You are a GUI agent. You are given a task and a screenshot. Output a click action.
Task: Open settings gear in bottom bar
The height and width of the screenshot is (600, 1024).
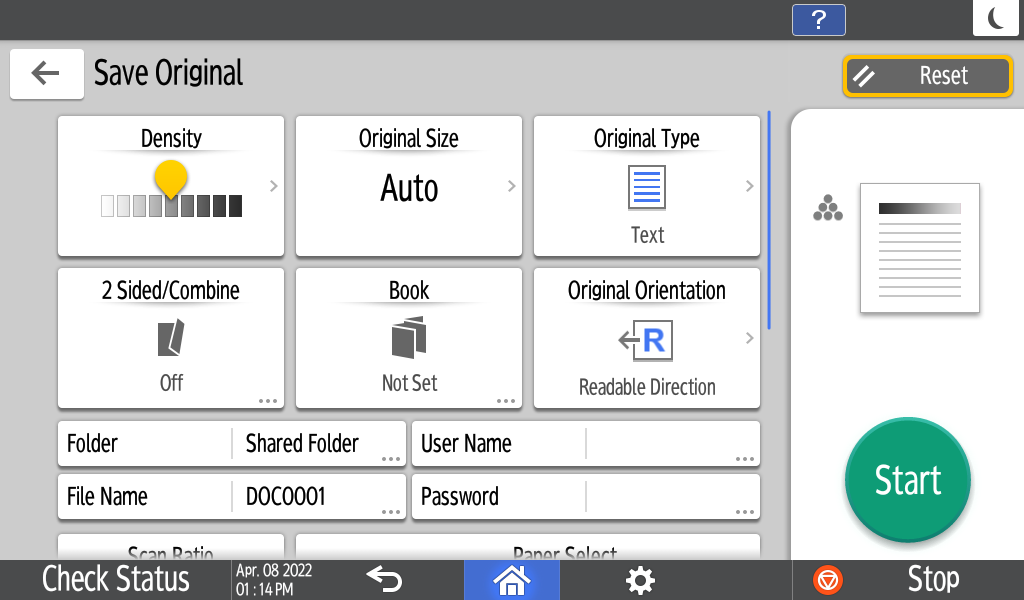click(640, 580)
